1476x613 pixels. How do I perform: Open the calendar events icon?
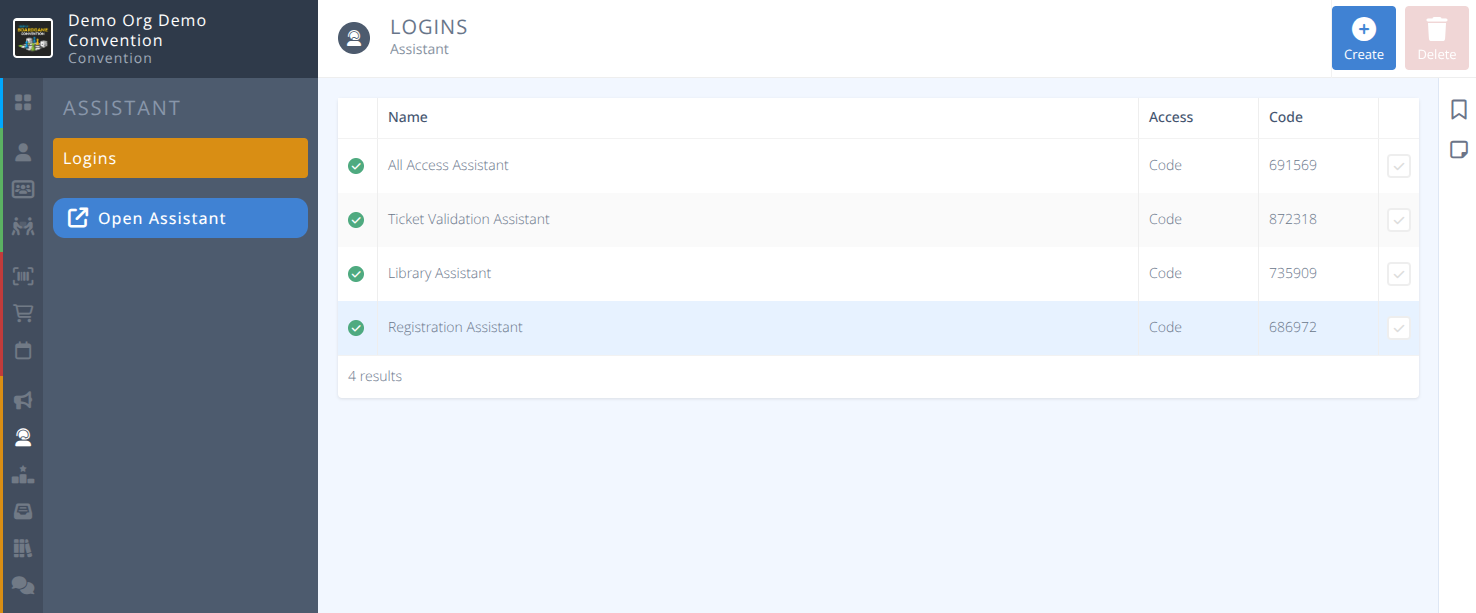22,350
